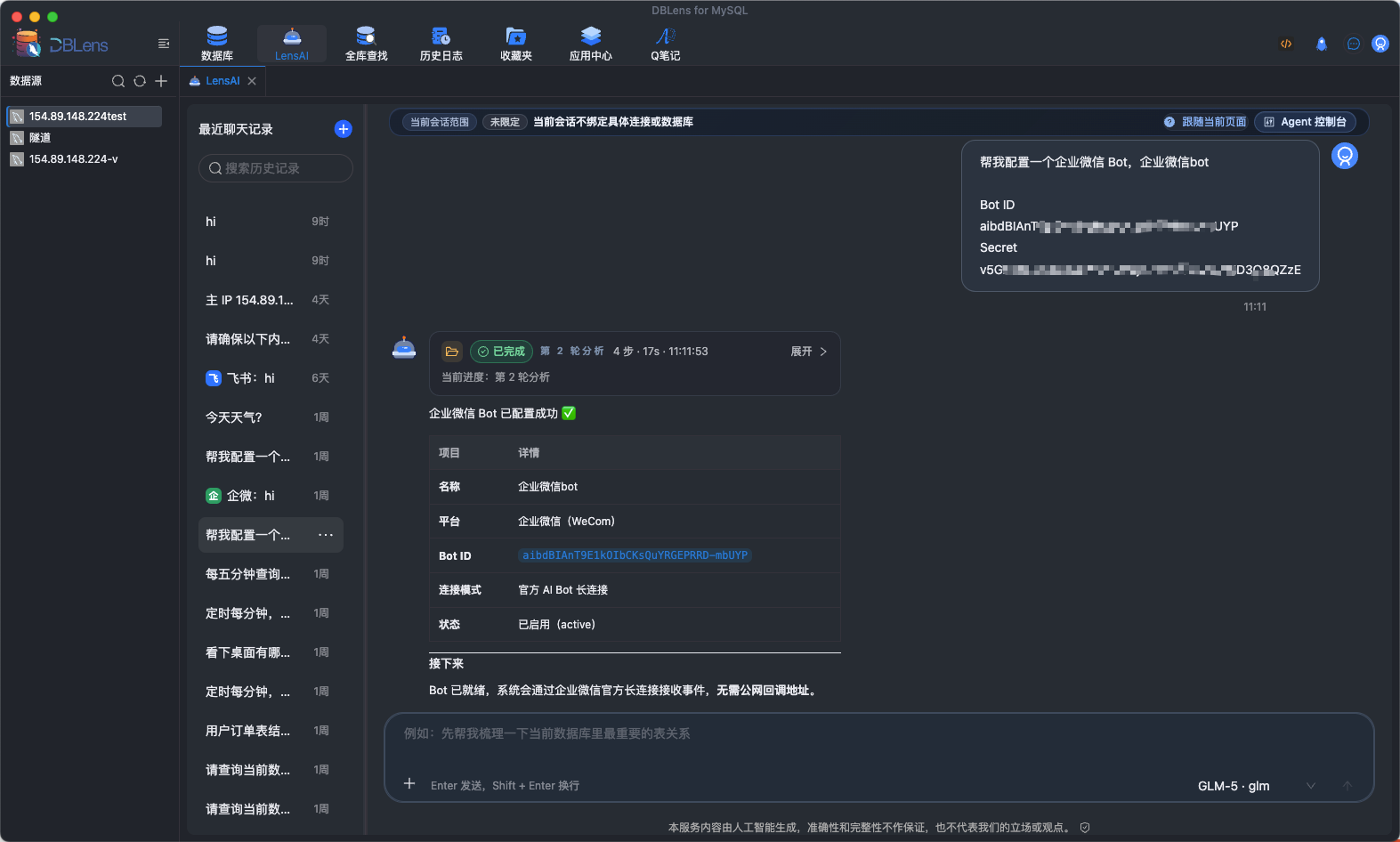Open the 应用中心 app center
This screenshot has width=1400, height=842.
[591, 44]
